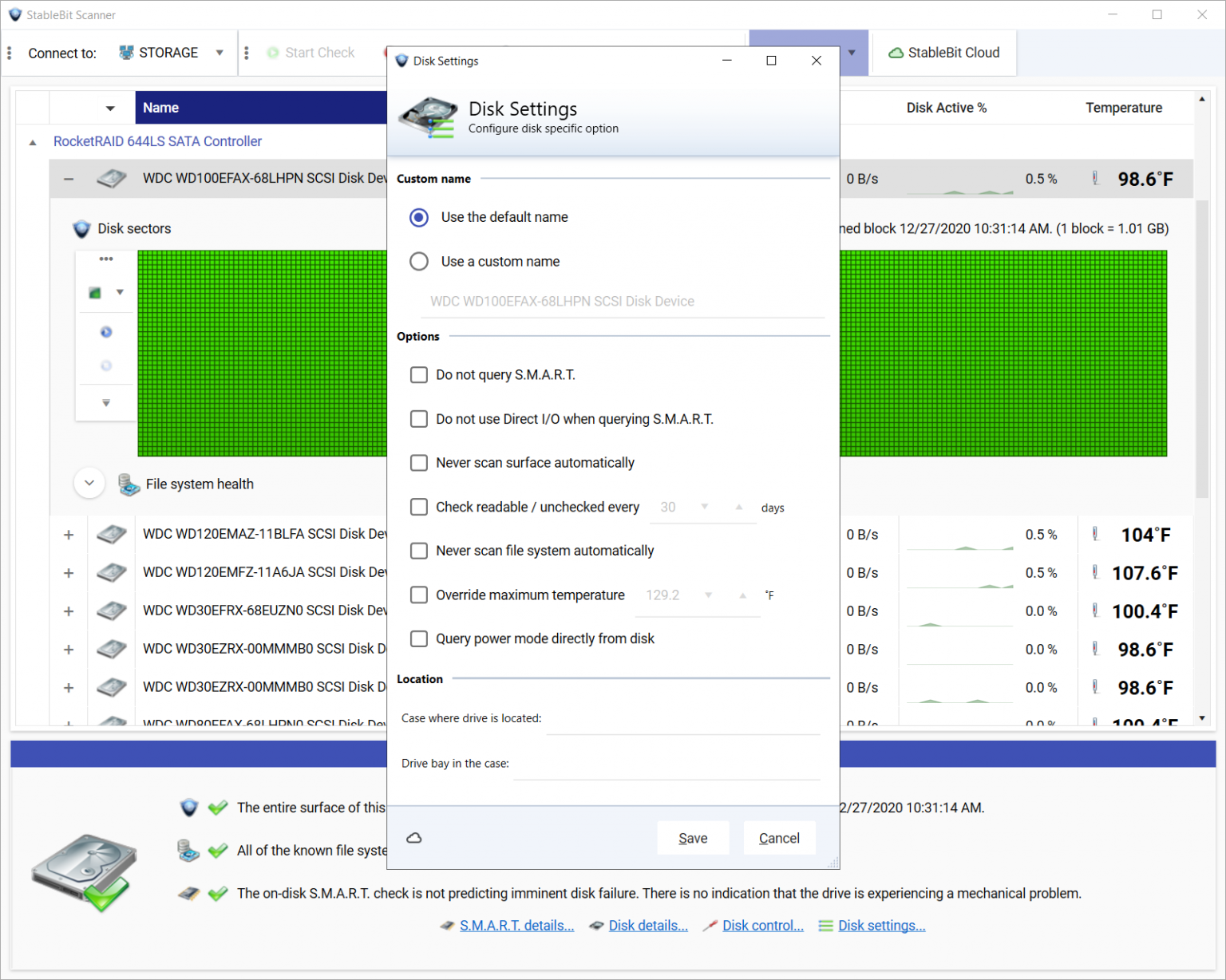Enable Do not query S.M.A.R.T. checkbox
This screenshot has width=1226, height=980.
pos(419,375)
